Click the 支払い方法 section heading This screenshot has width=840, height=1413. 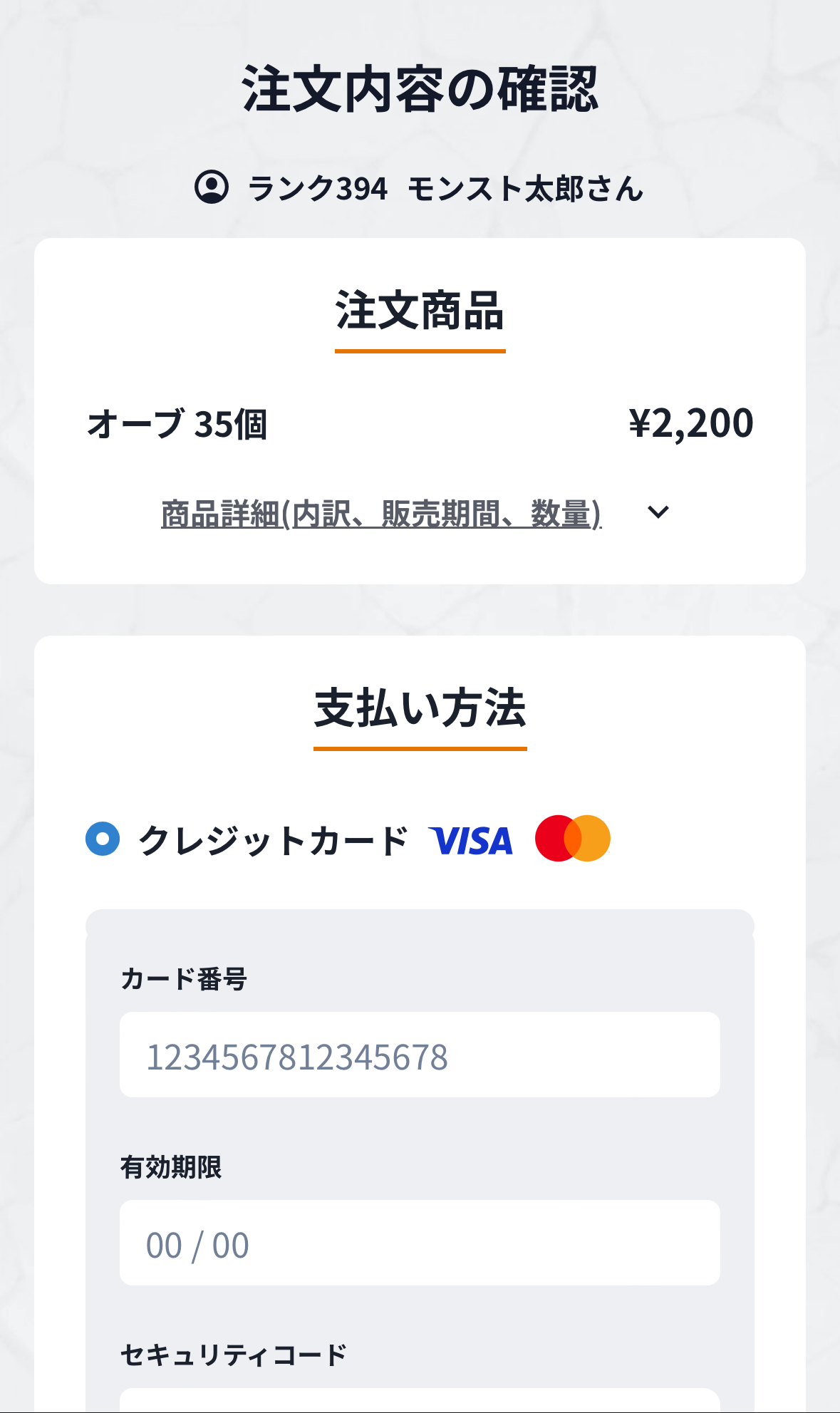[x=420, y=709]
